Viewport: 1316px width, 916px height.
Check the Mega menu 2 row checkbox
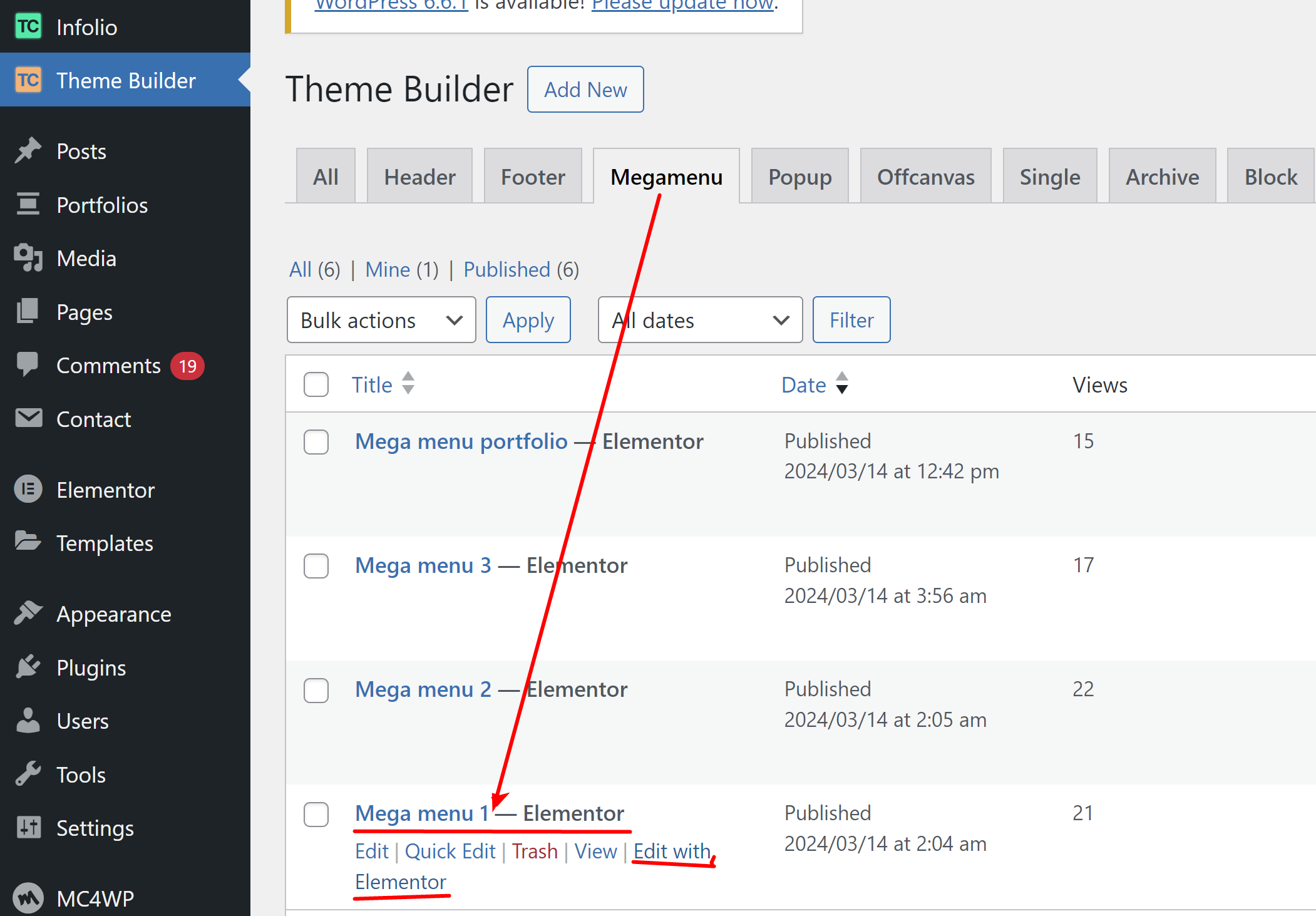316,691
